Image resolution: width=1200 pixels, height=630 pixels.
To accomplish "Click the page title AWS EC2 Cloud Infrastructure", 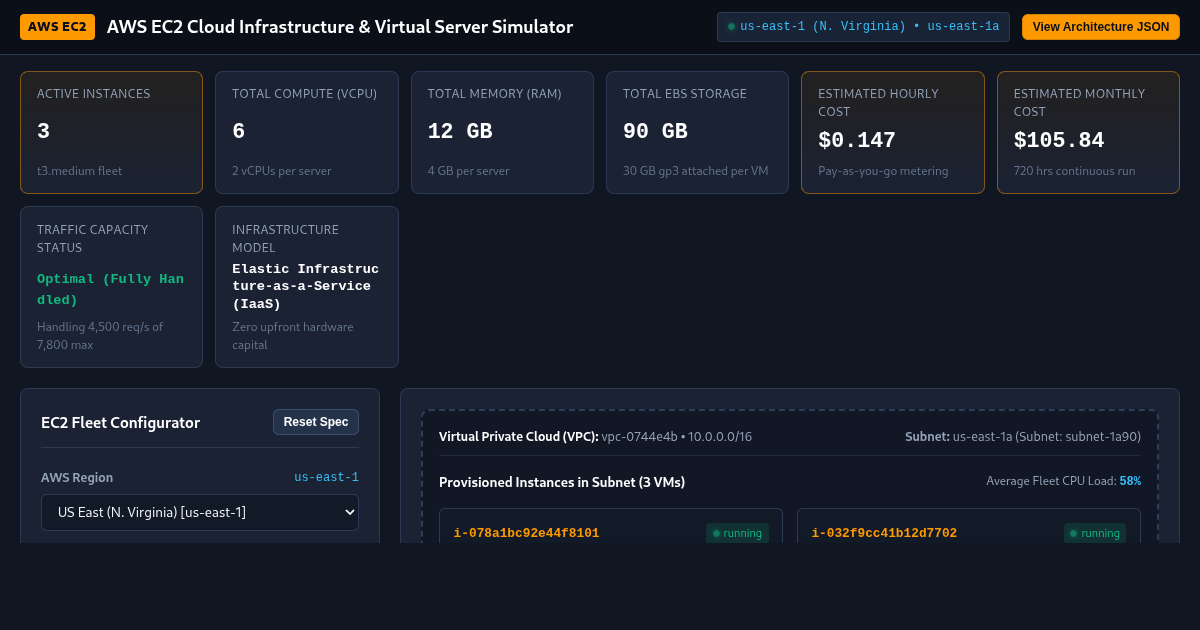I will click(340, 27).
